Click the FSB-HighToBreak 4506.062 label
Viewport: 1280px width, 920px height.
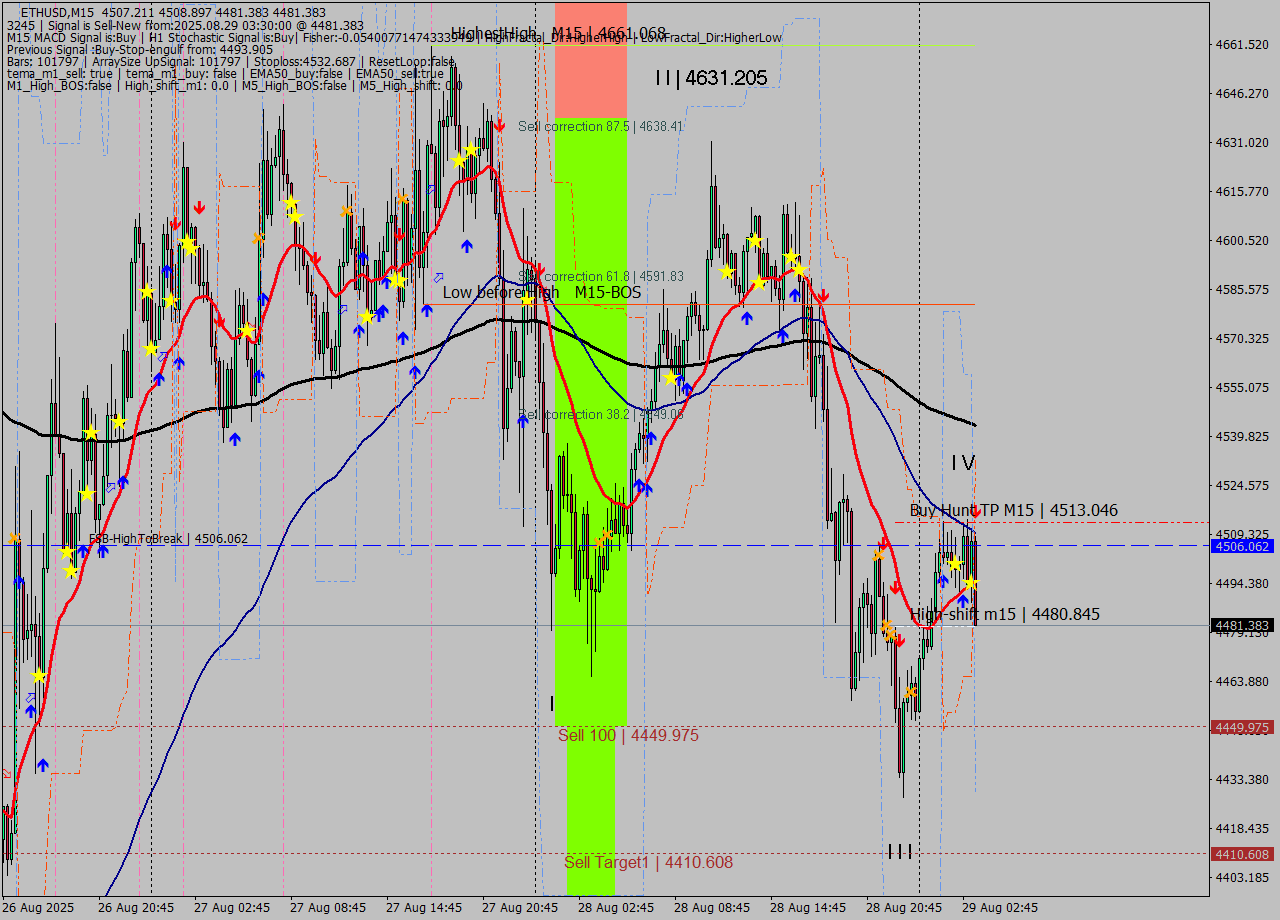tap(168, 539)
